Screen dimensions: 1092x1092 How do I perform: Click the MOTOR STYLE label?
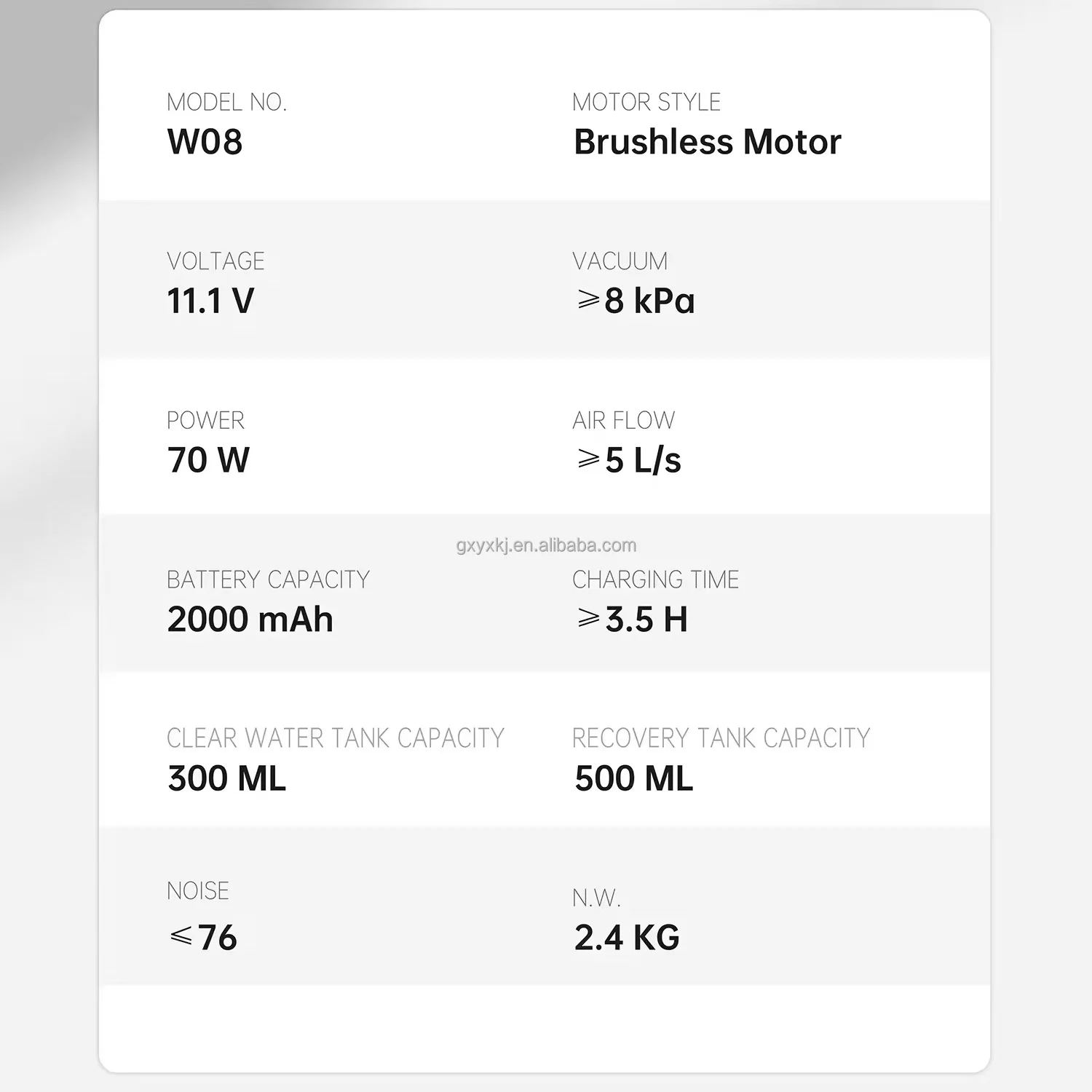(x=646, y=103)
